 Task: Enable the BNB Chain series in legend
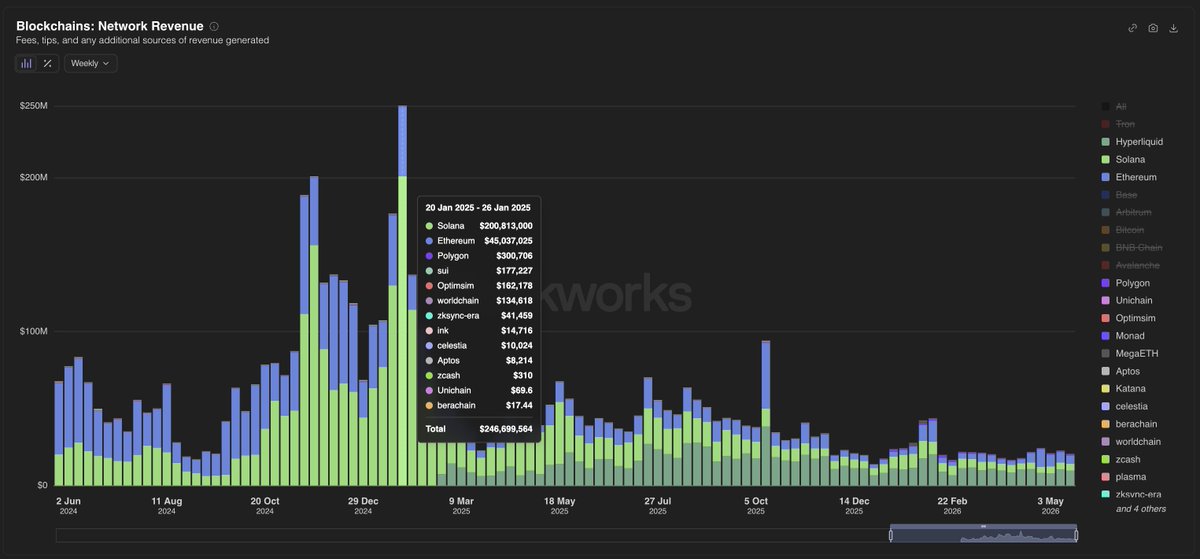pos(1131,247)
